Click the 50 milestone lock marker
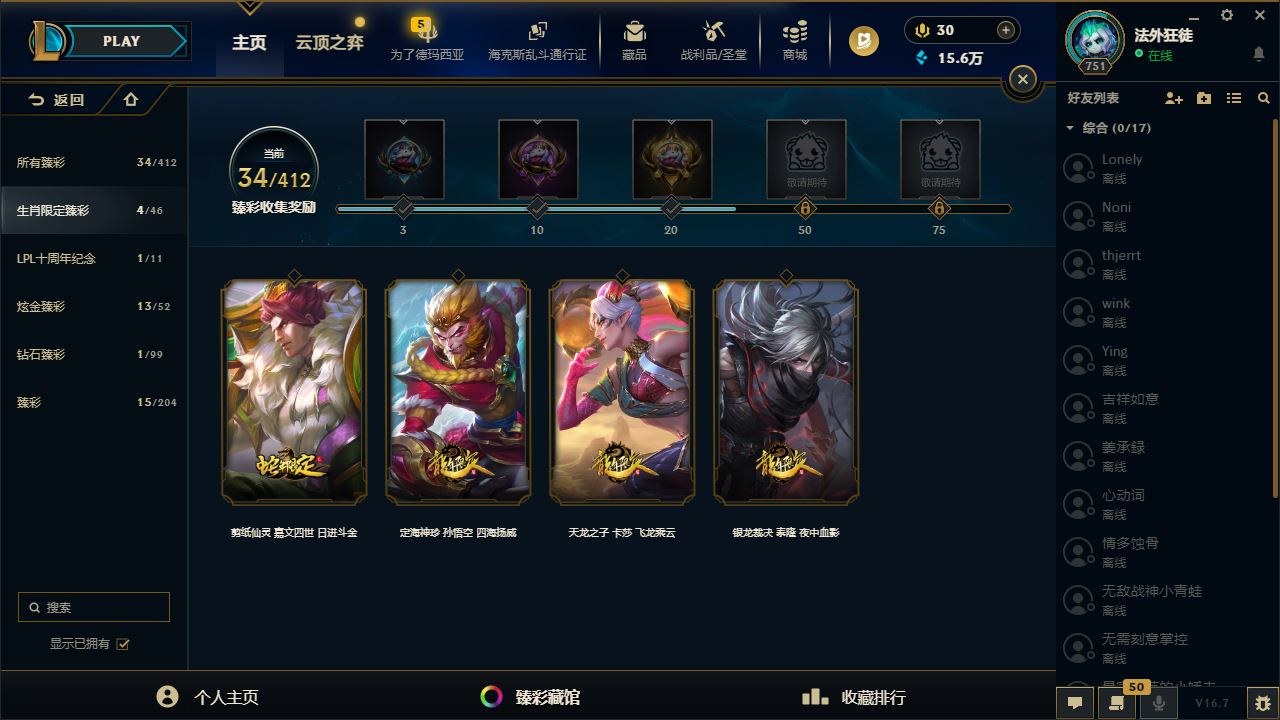Screen dimensions: 1280x720 805,208
